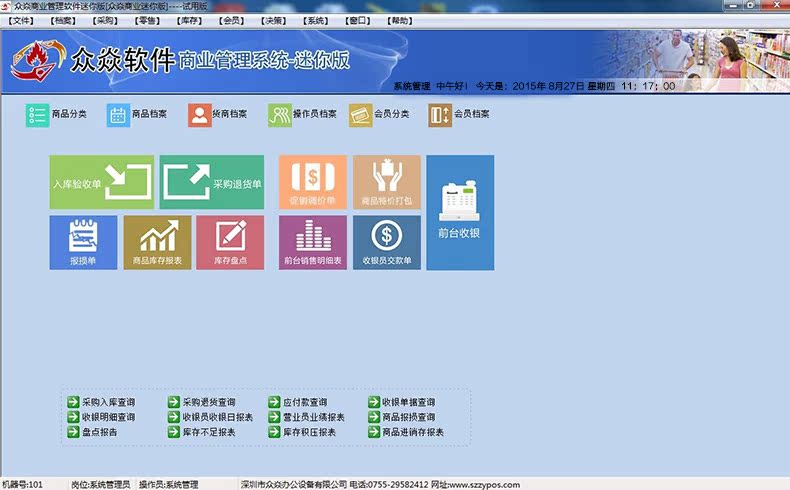This screenshot has width=790, height=490.
Task: Click the date and time display in the banner
Action: [x=575, y=86]
